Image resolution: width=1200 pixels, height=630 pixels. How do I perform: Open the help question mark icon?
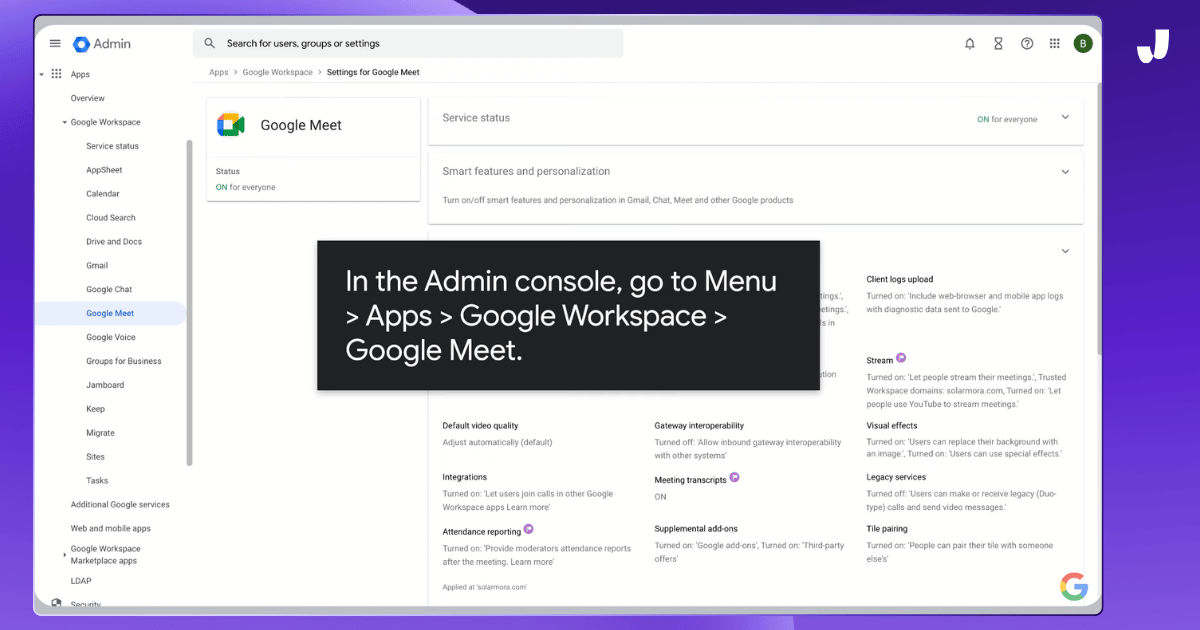tap(1027, 44)
